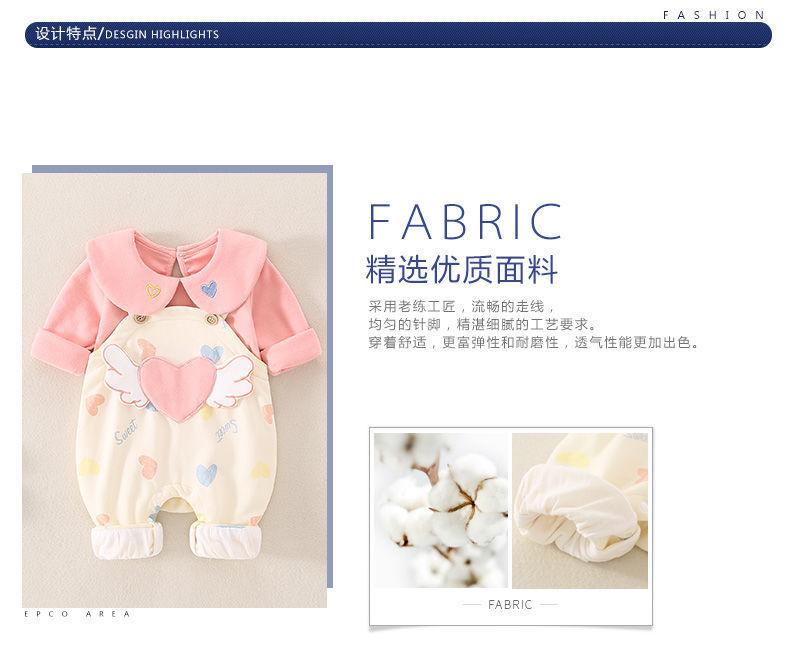Open the fabric cuff close-up thumbnail
Viewport: 790px width, 665px height.
click(x=580, y=510)
